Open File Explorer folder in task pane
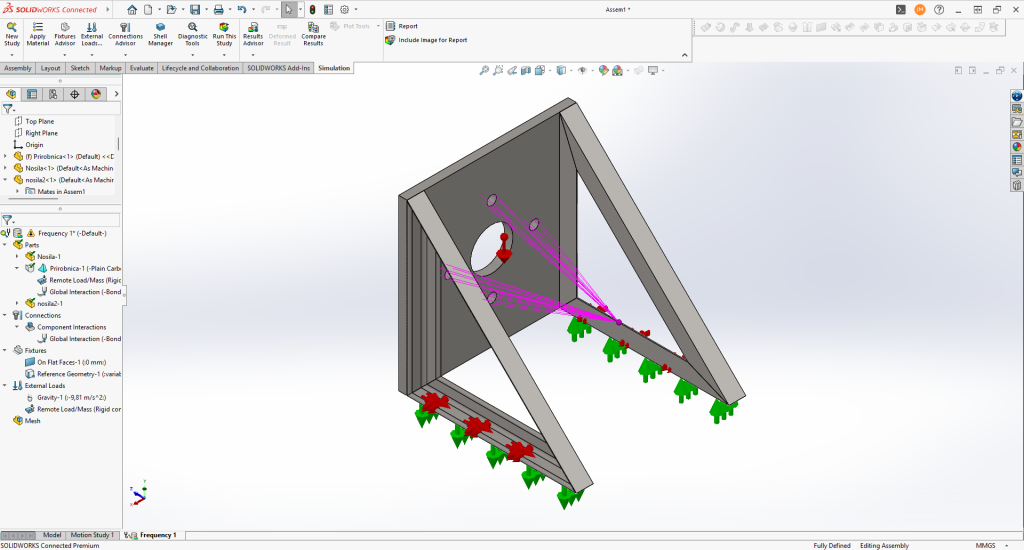 coord(1017,121)
